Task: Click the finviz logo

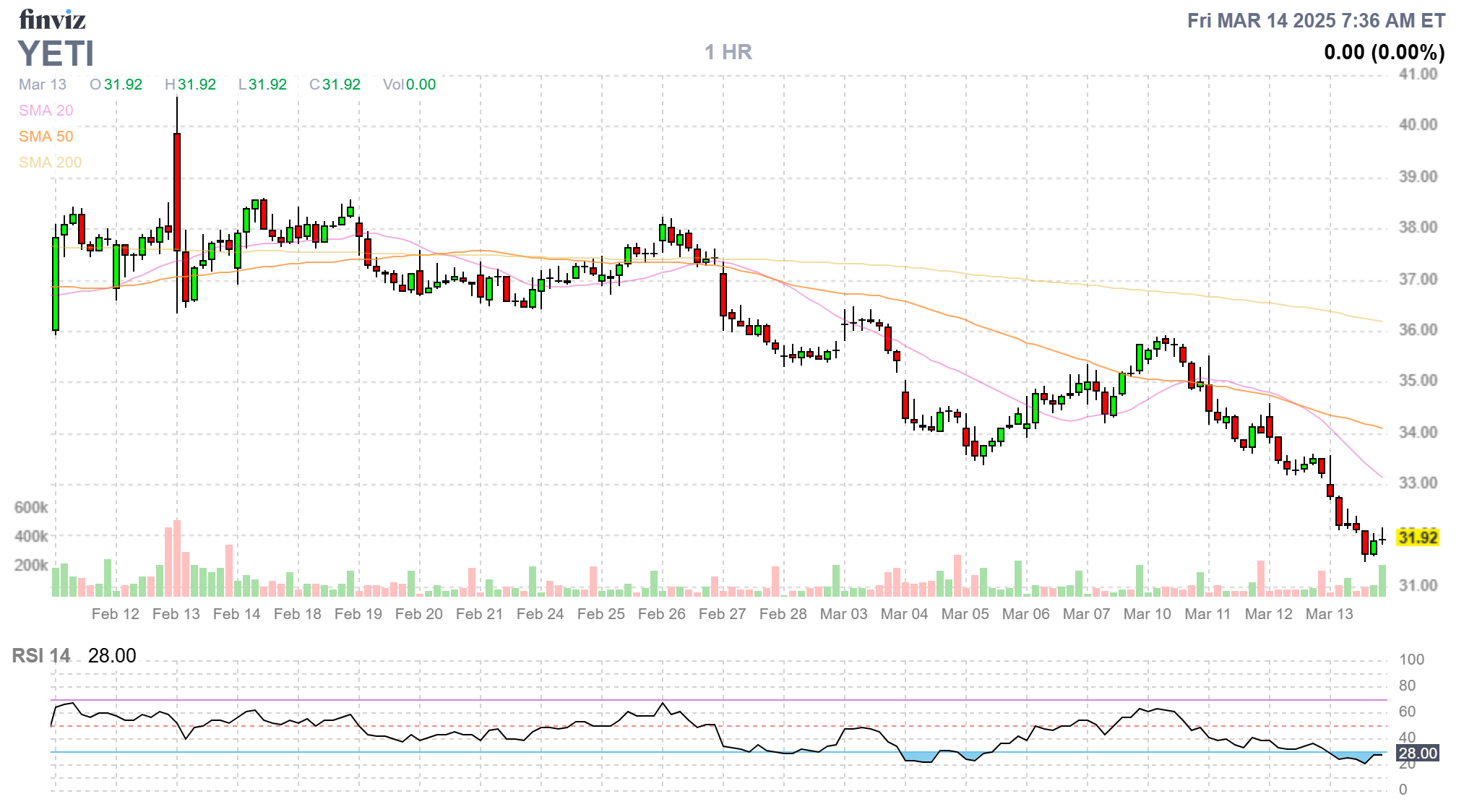Action: click(52, 20)
